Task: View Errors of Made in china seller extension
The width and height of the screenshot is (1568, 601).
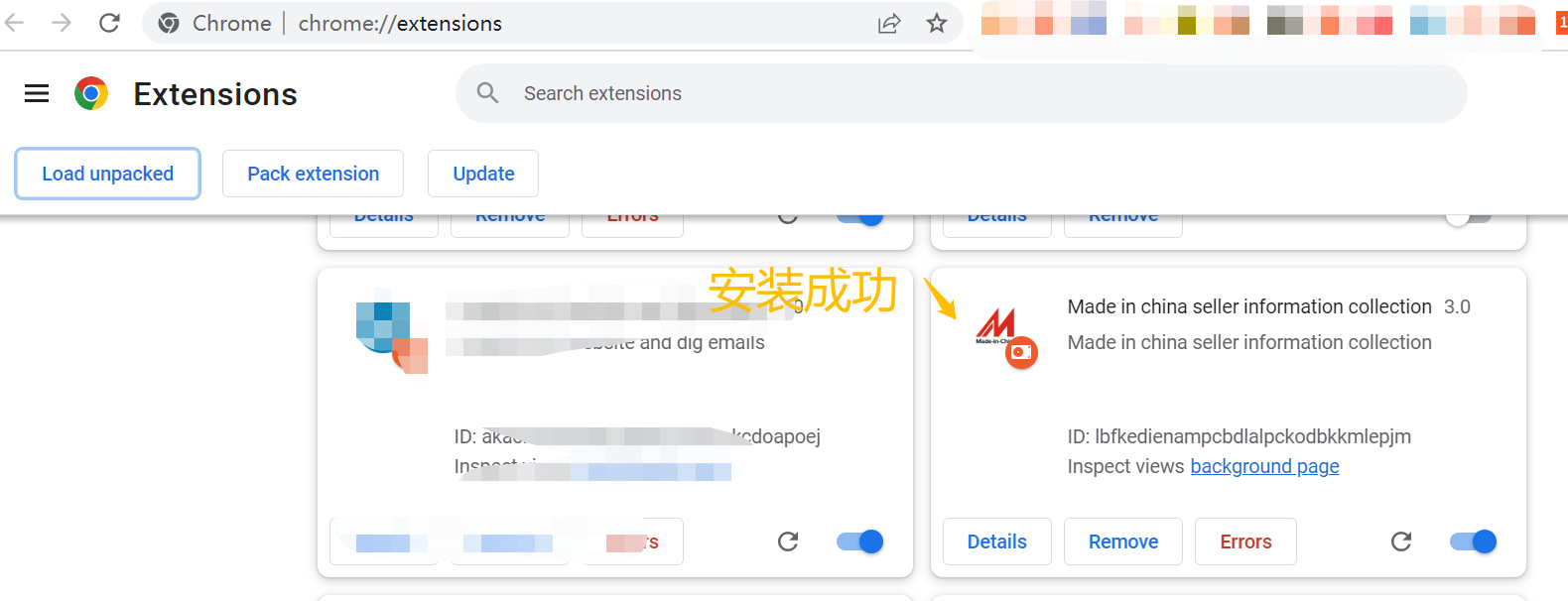Action: click(x=1245, y=541)
